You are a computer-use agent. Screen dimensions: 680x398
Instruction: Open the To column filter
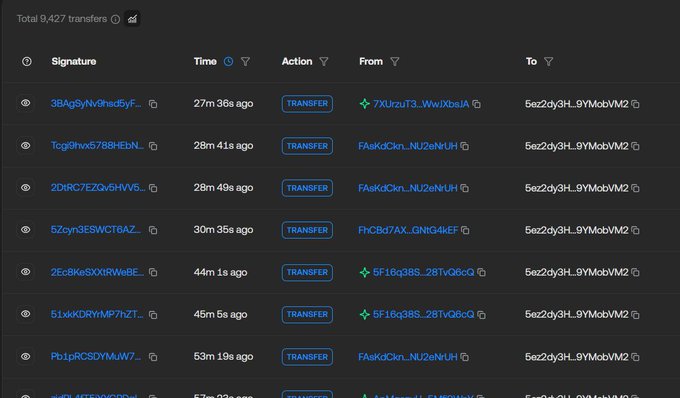[549, 62]
